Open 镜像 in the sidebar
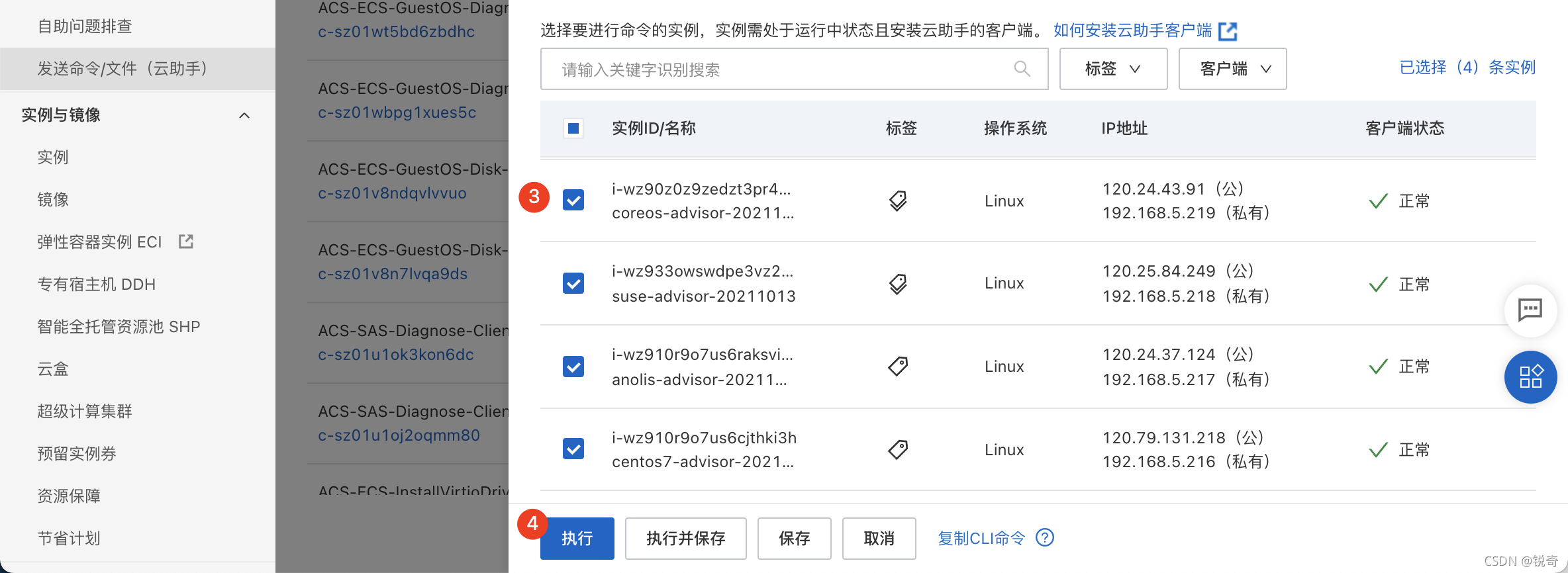Viewport: 1568px width, 573px height. (53, 200)
